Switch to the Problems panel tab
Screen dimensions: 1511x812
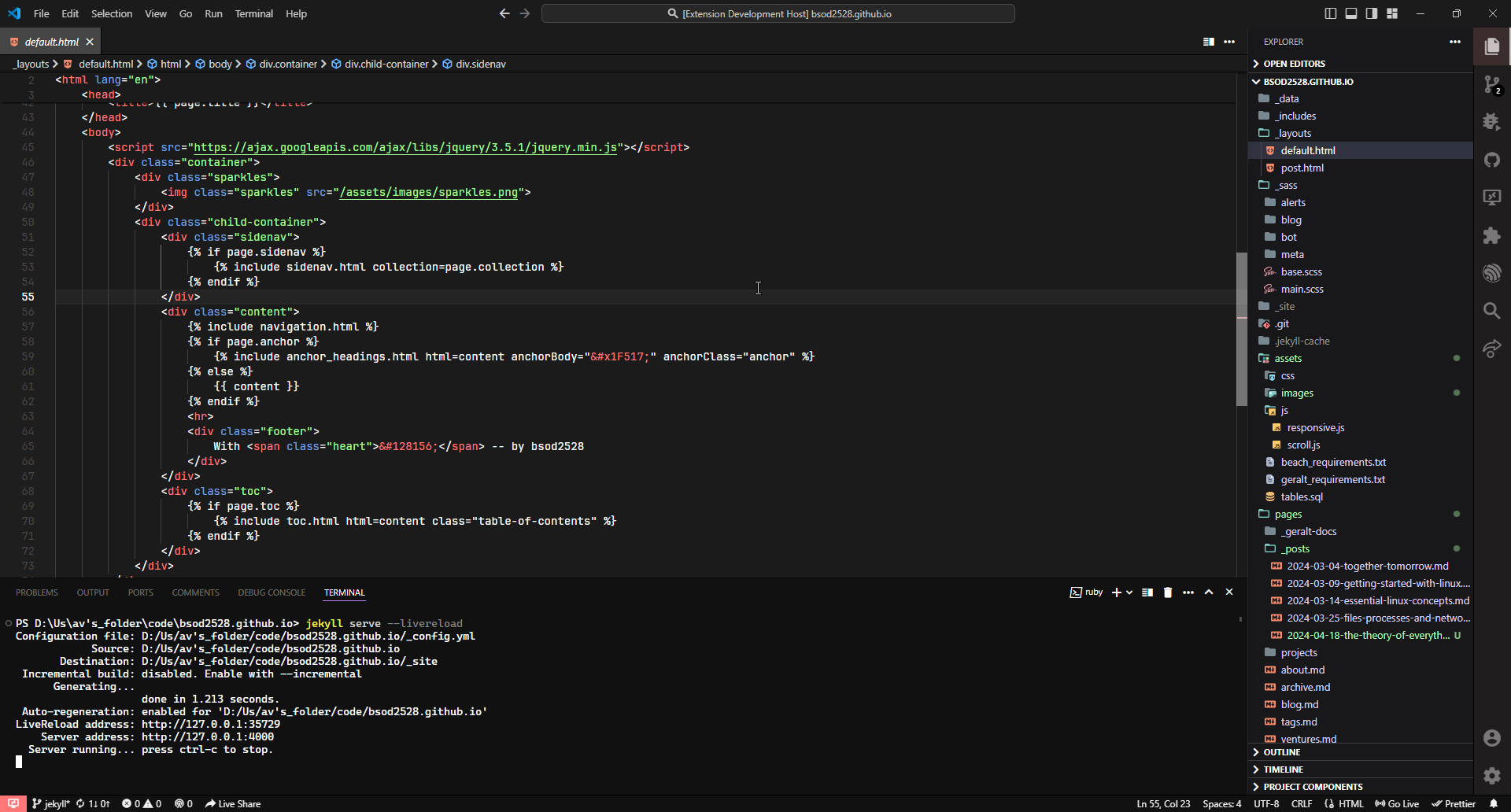point(37,592)
